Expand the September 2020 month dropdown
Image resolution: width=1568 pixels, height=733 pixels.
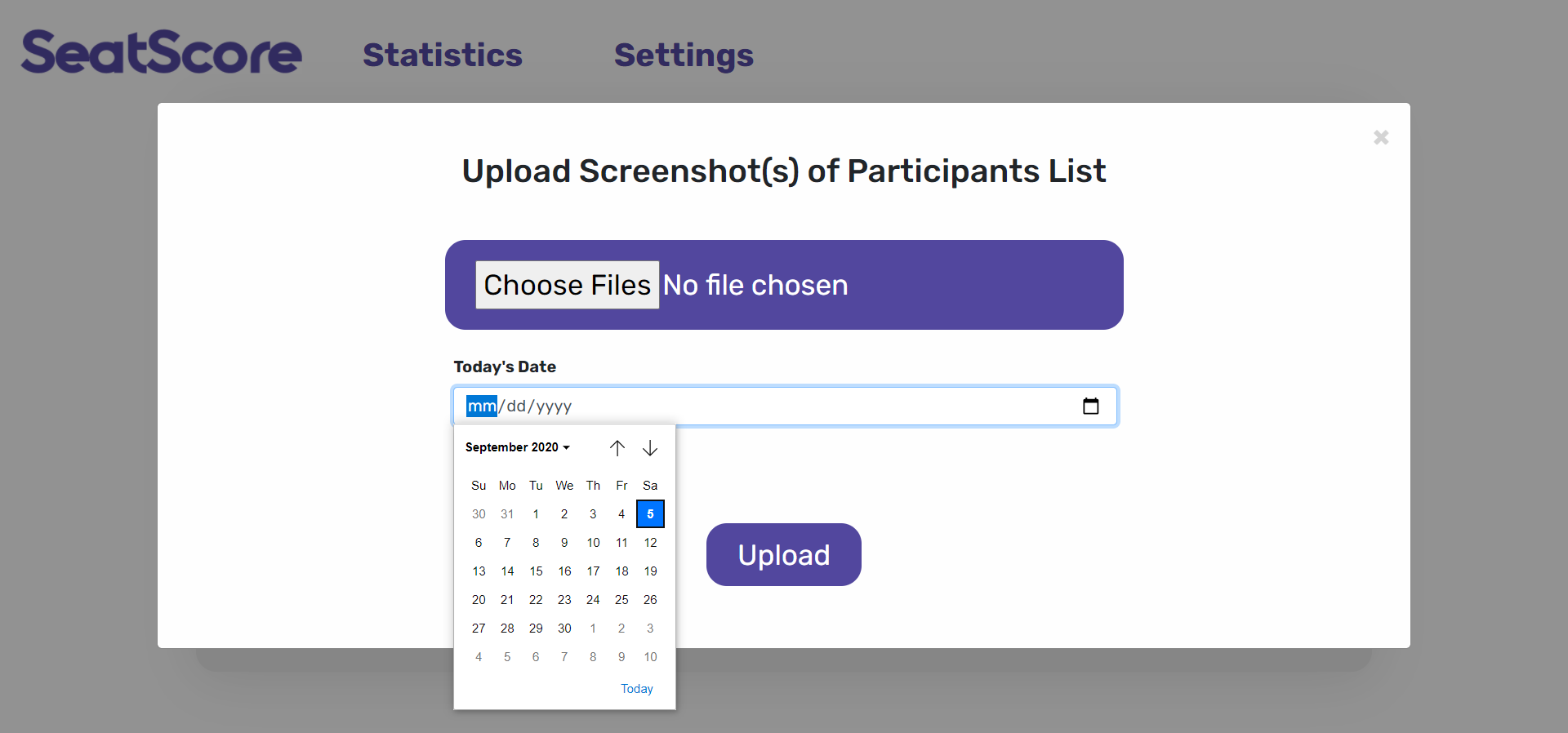pyautogui.click(x=518, y=447)
